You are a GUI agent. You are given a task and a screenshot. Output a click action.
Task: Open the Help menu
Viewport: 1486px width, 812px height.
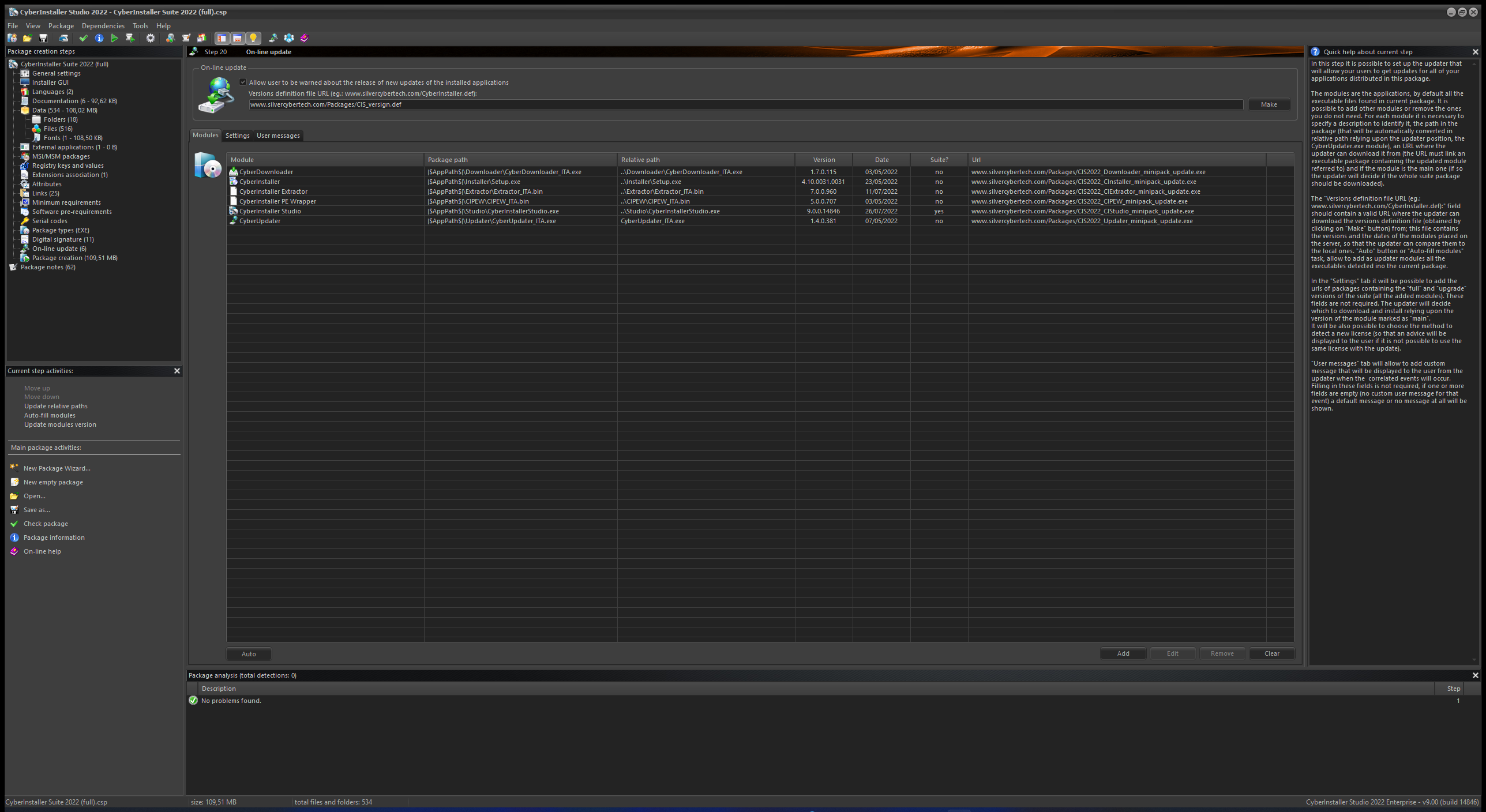coord(163,26)
